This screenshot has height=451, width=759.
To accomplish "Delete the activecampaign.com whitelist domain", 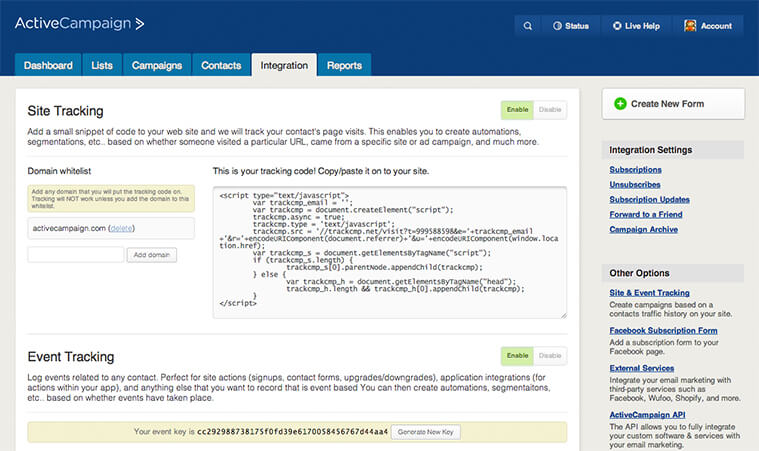I will pos(121,228).
